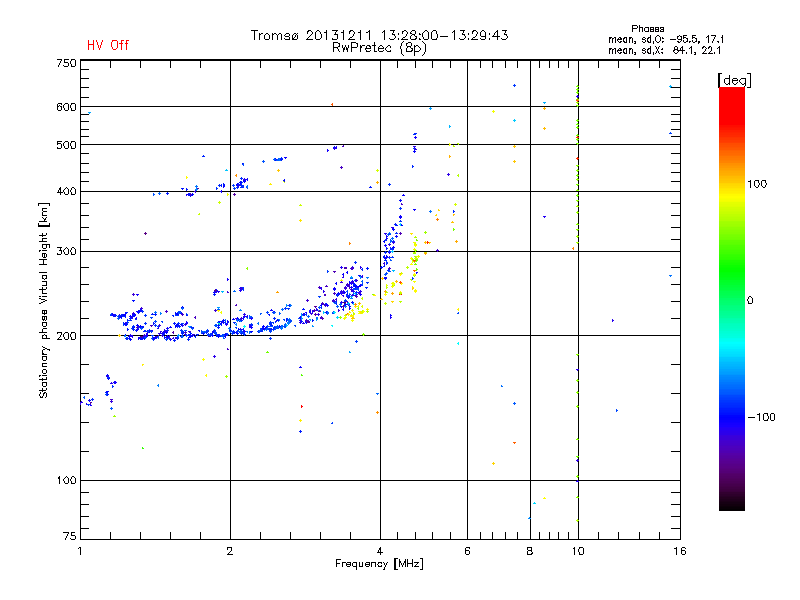
Task: Click the '0' colorbar tick label
Action: [750, 301]
